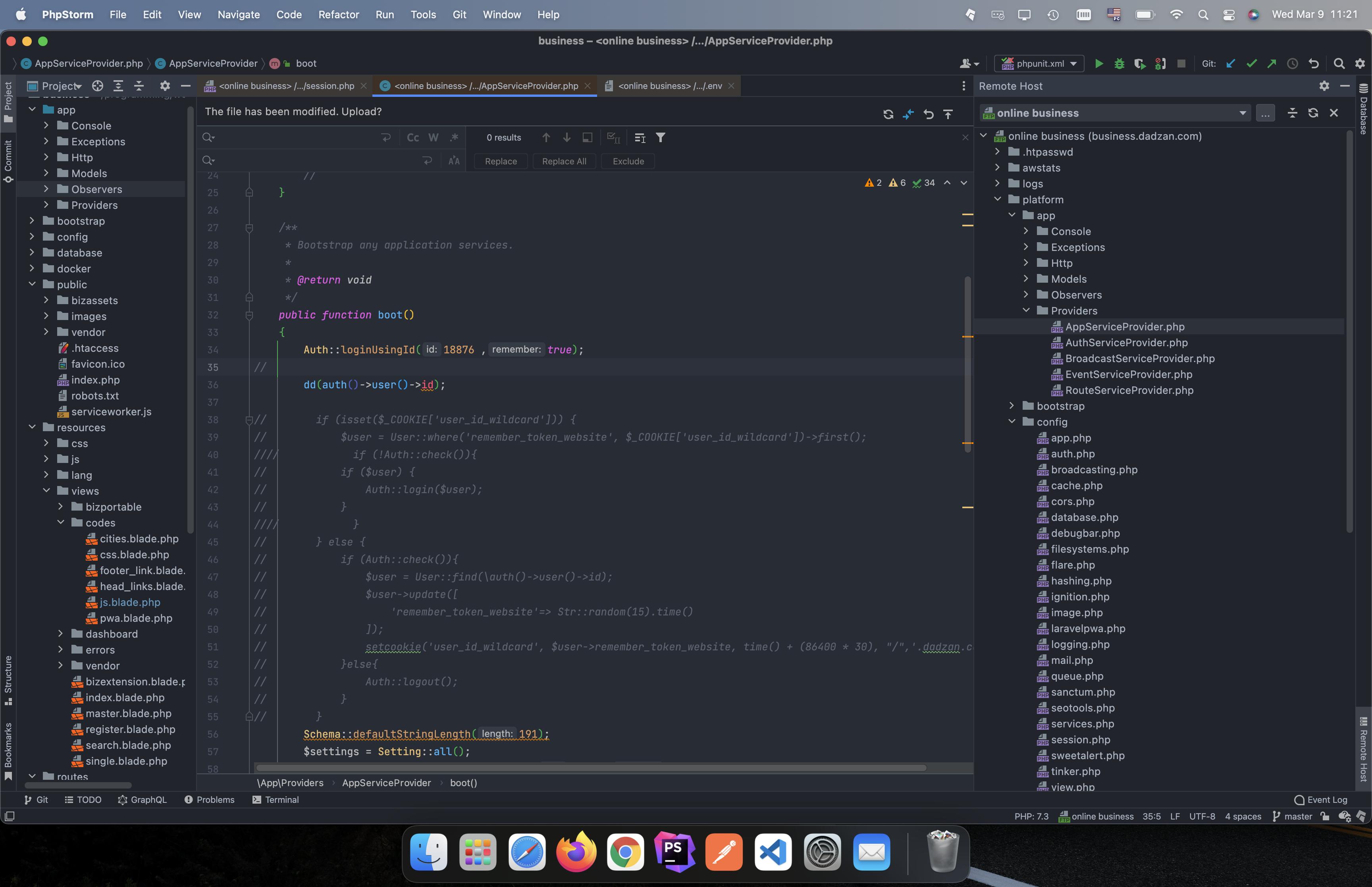
Task: Open the Project panel options gear
Action: [x=165, y=86]
